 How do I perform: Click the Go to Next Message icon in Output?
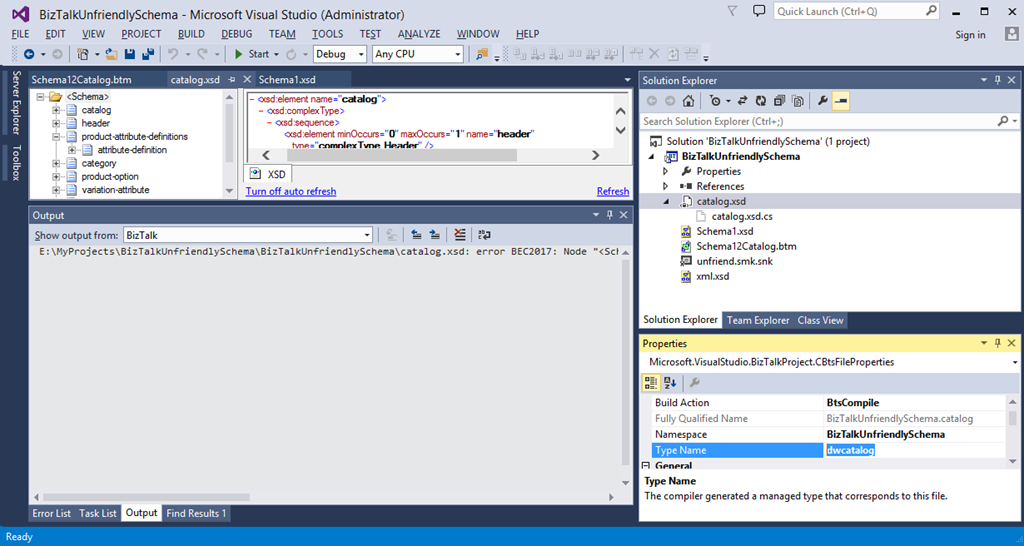(434, 235)
